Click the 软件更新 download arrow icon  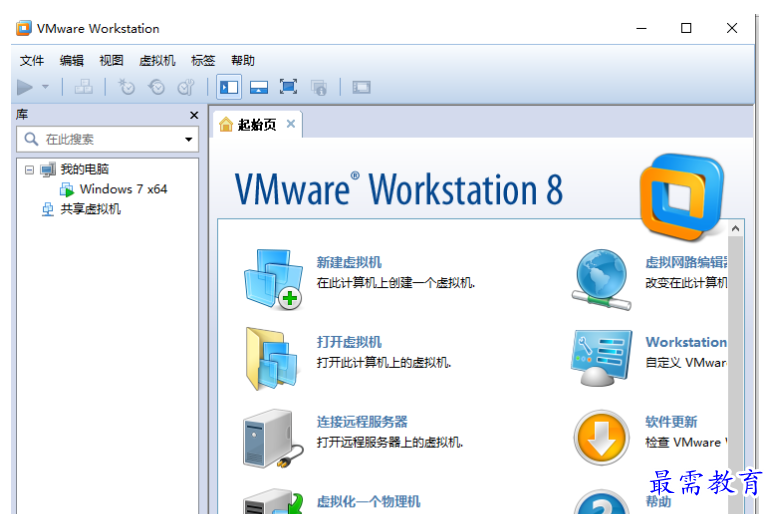[x=601, y=438]
